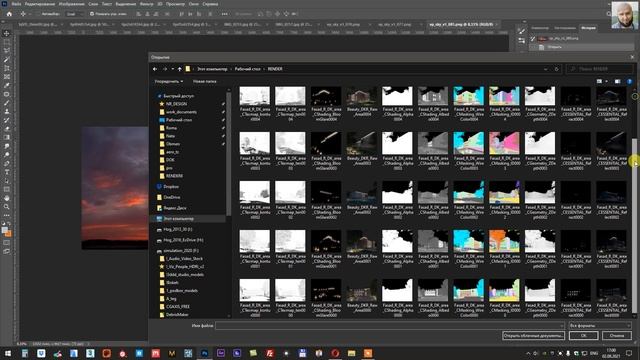
Task: Open the Слой auto-select dropdown
Action: [x=74, y=14]
